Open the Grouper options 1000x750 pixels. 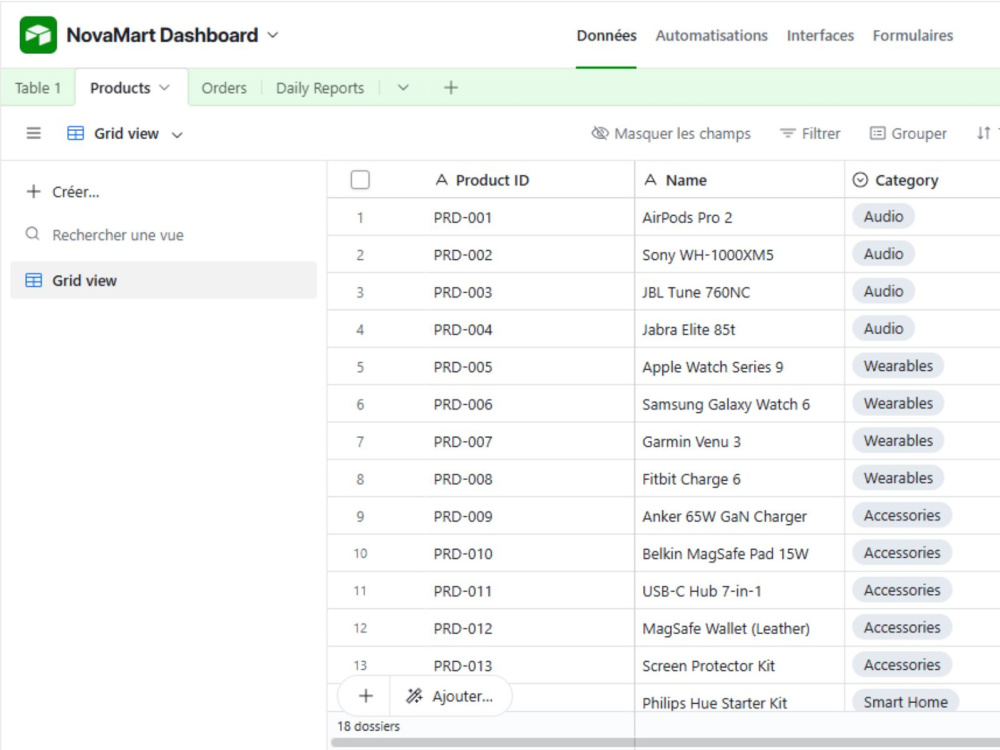[x=908, y=134]
